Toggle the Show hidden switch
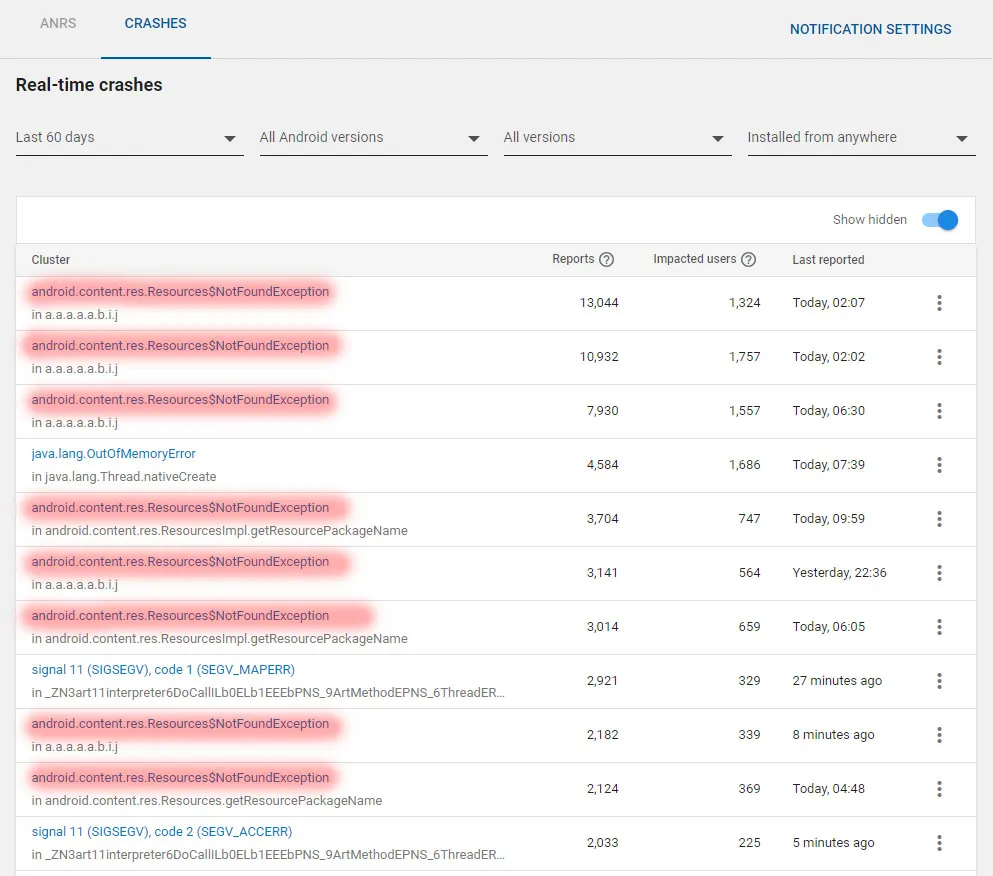 click(940, 220)
